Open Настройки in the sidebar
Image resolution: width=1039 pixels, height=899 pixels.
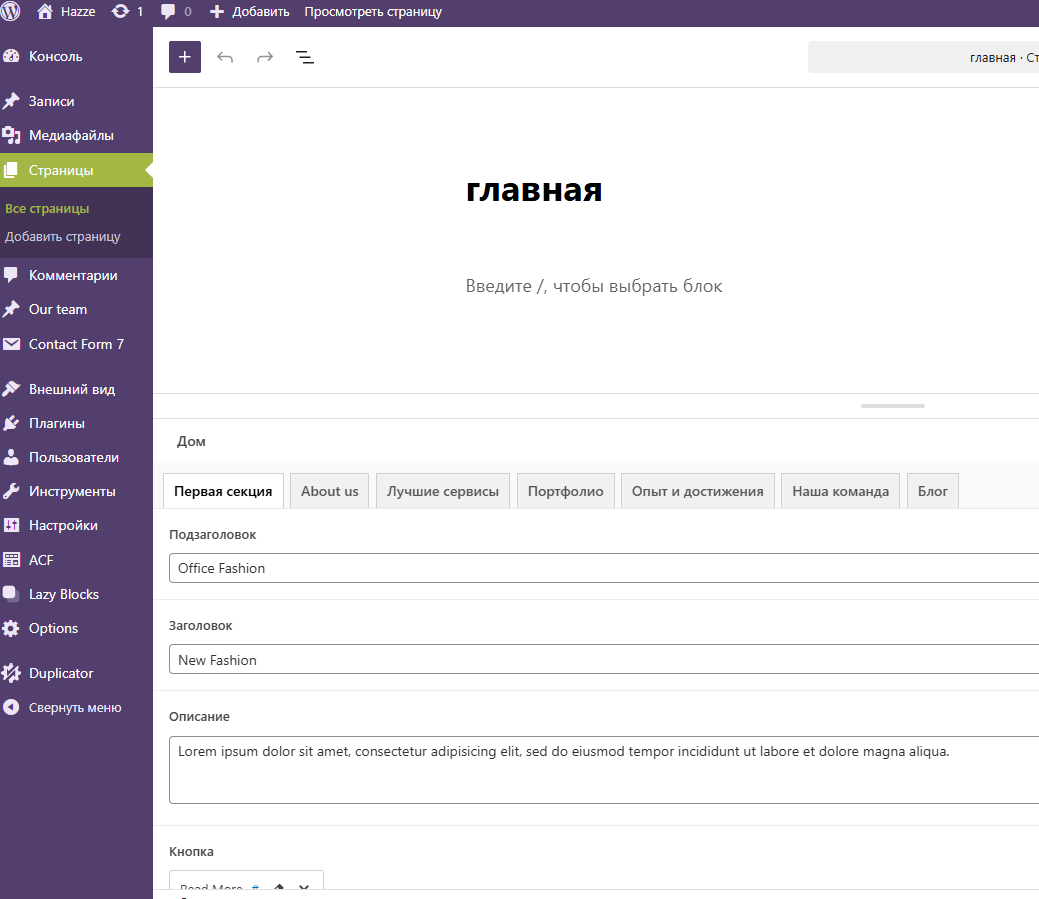click(76, 525)
